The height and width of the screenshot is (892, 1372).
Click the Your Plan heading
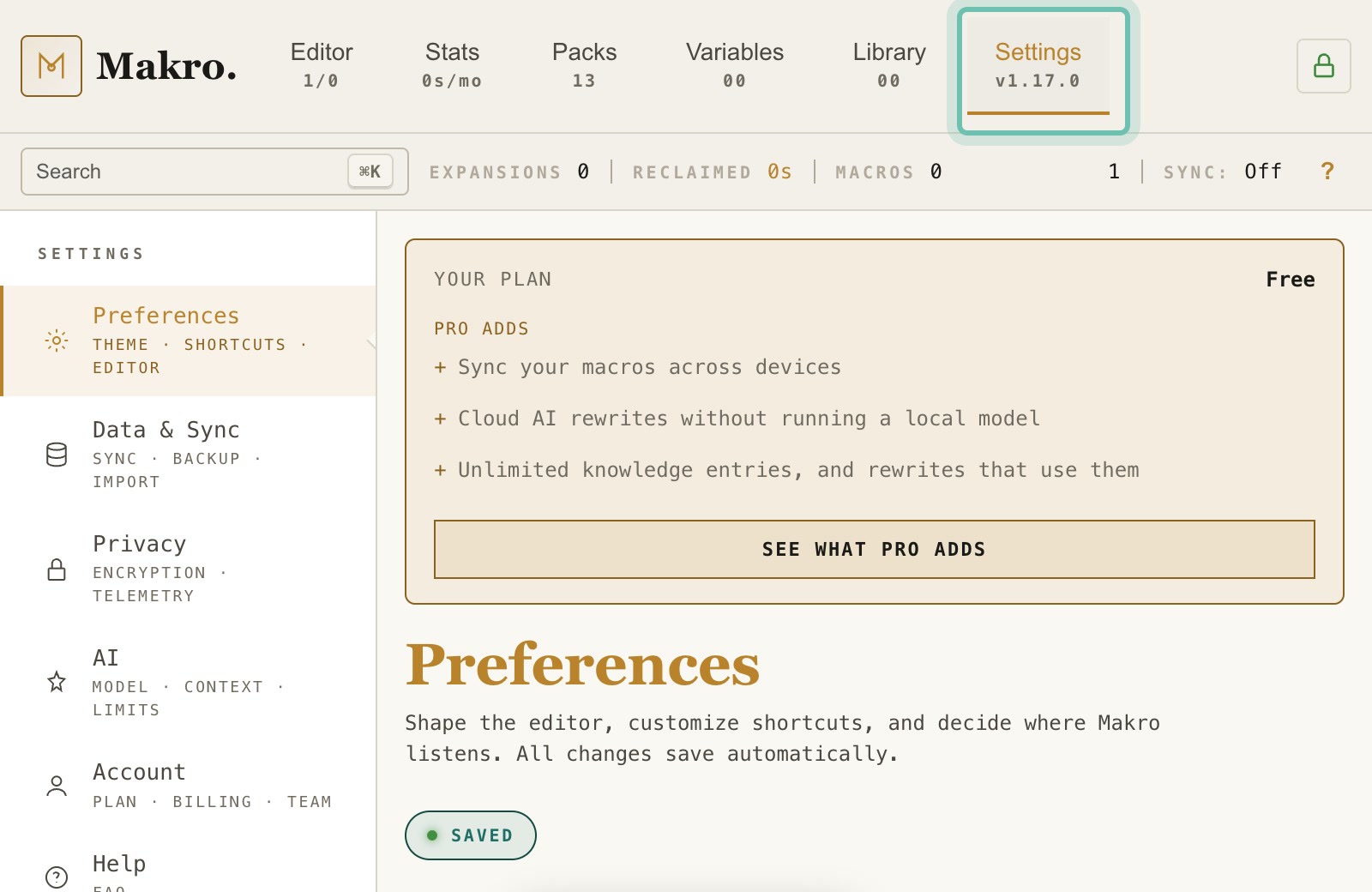[493, 280]
